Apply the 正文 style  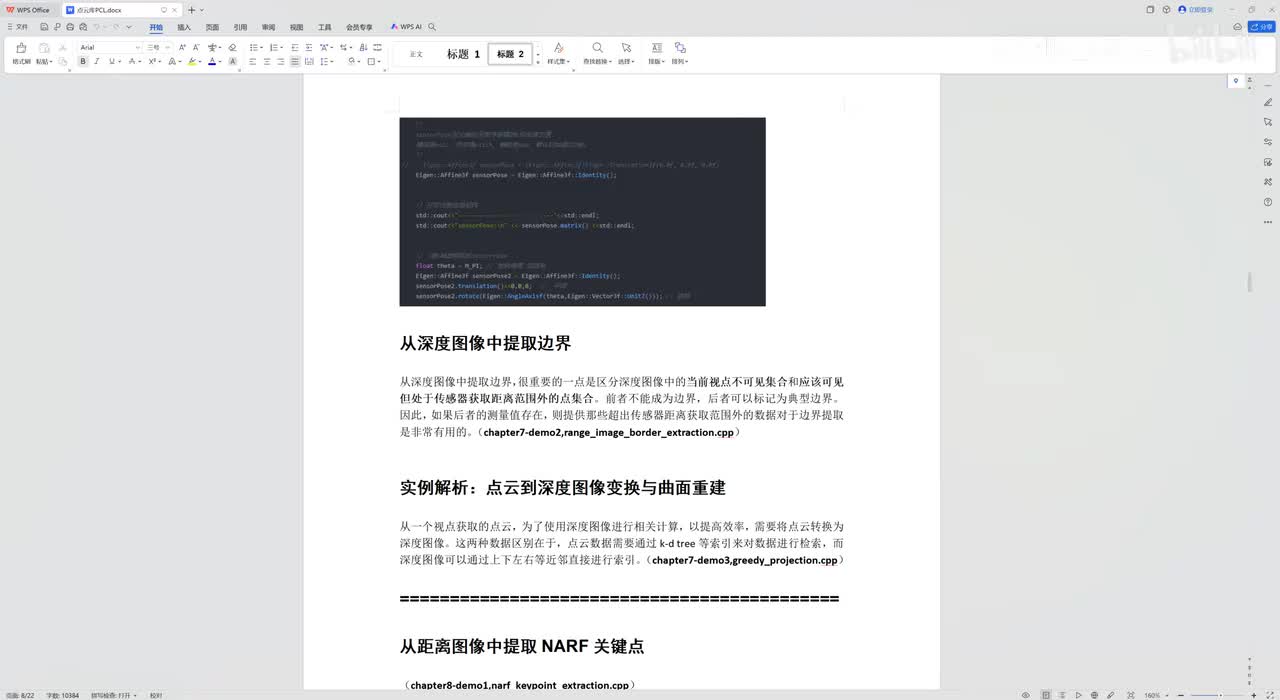416,54
